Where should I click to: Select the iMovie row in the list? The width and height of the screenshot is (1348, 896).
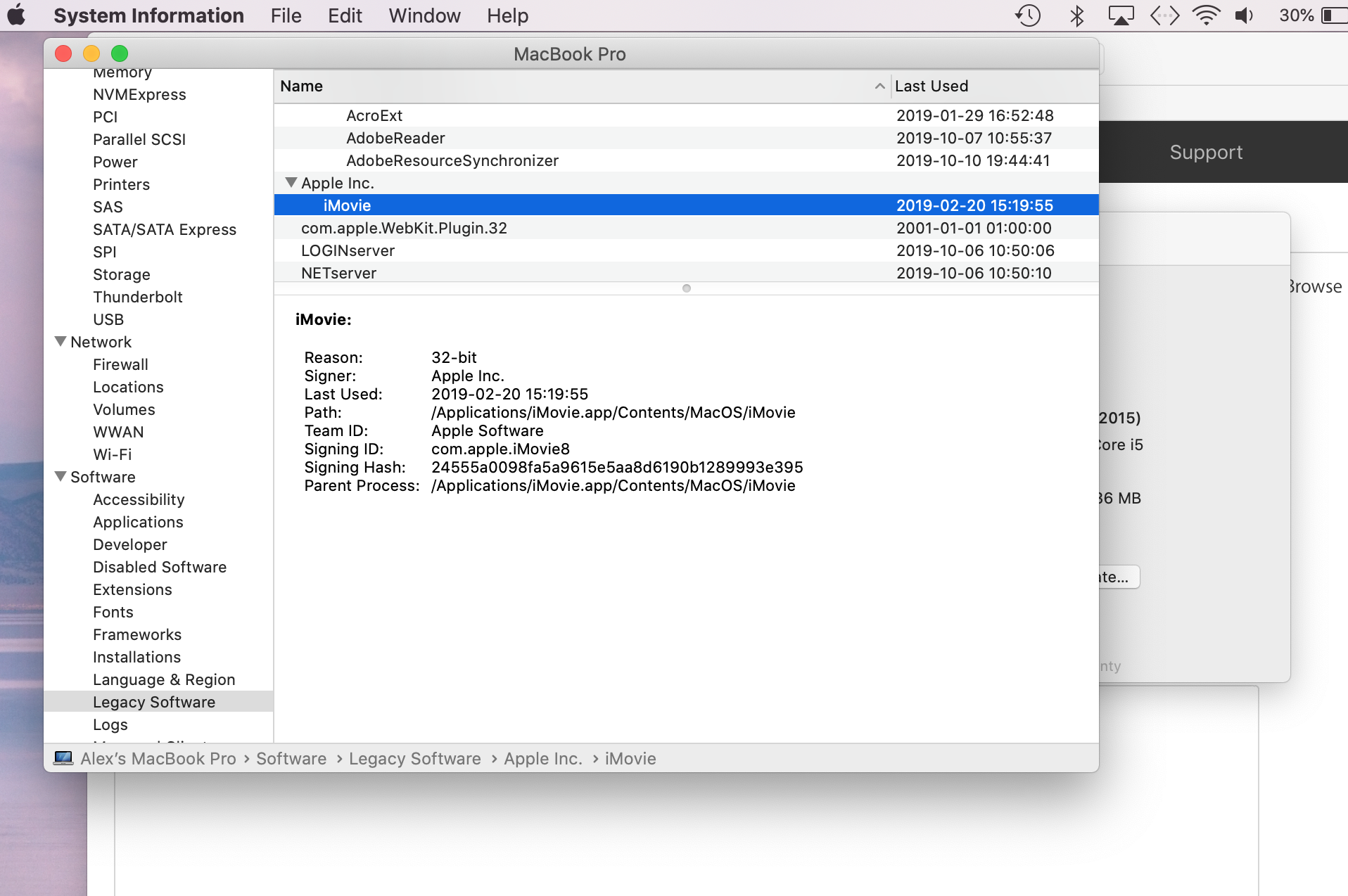pyautogui.click(x=686, y=205)
